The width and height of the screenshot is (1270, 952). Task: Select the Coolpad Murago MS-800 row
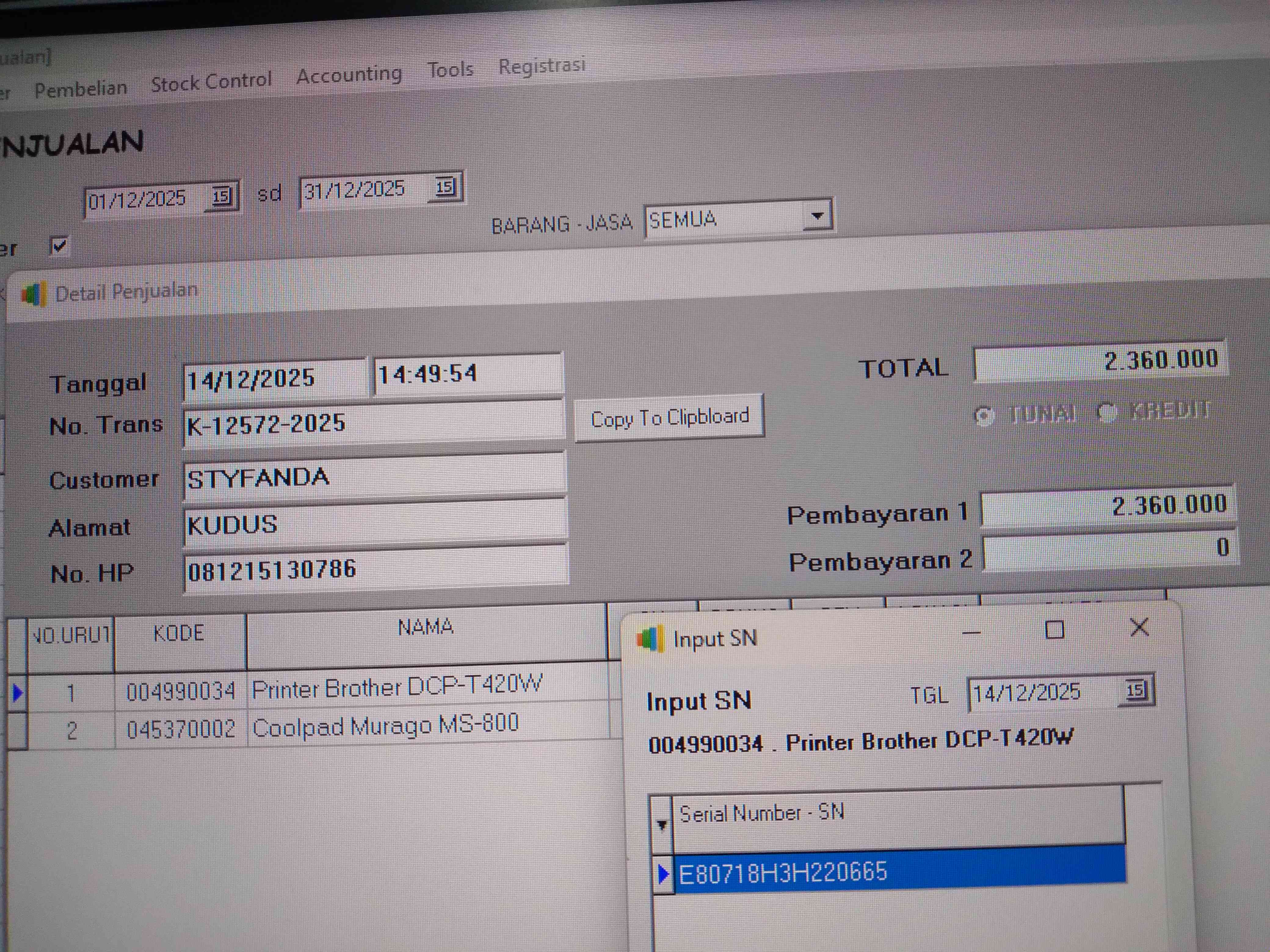point(385,727)
